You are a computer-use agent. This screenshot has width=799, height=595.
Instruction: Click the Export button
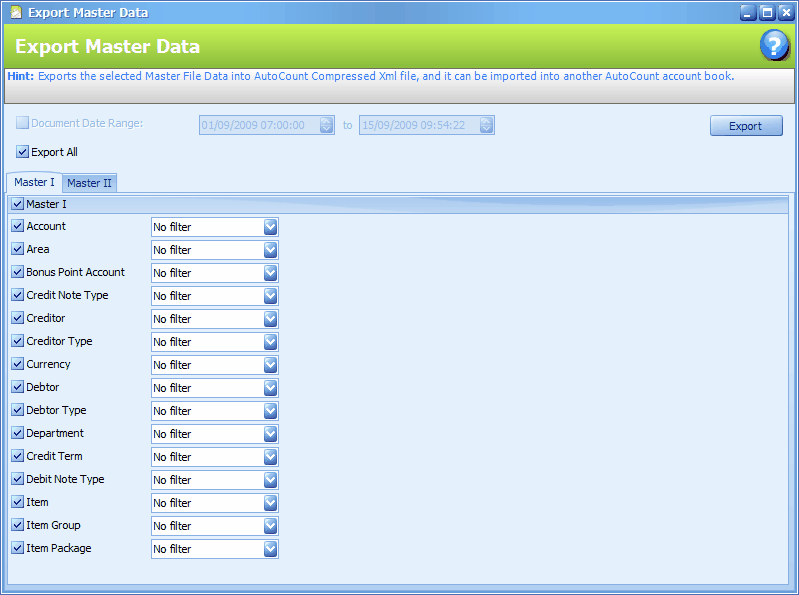pyautogui.click(x=746, y=126)
